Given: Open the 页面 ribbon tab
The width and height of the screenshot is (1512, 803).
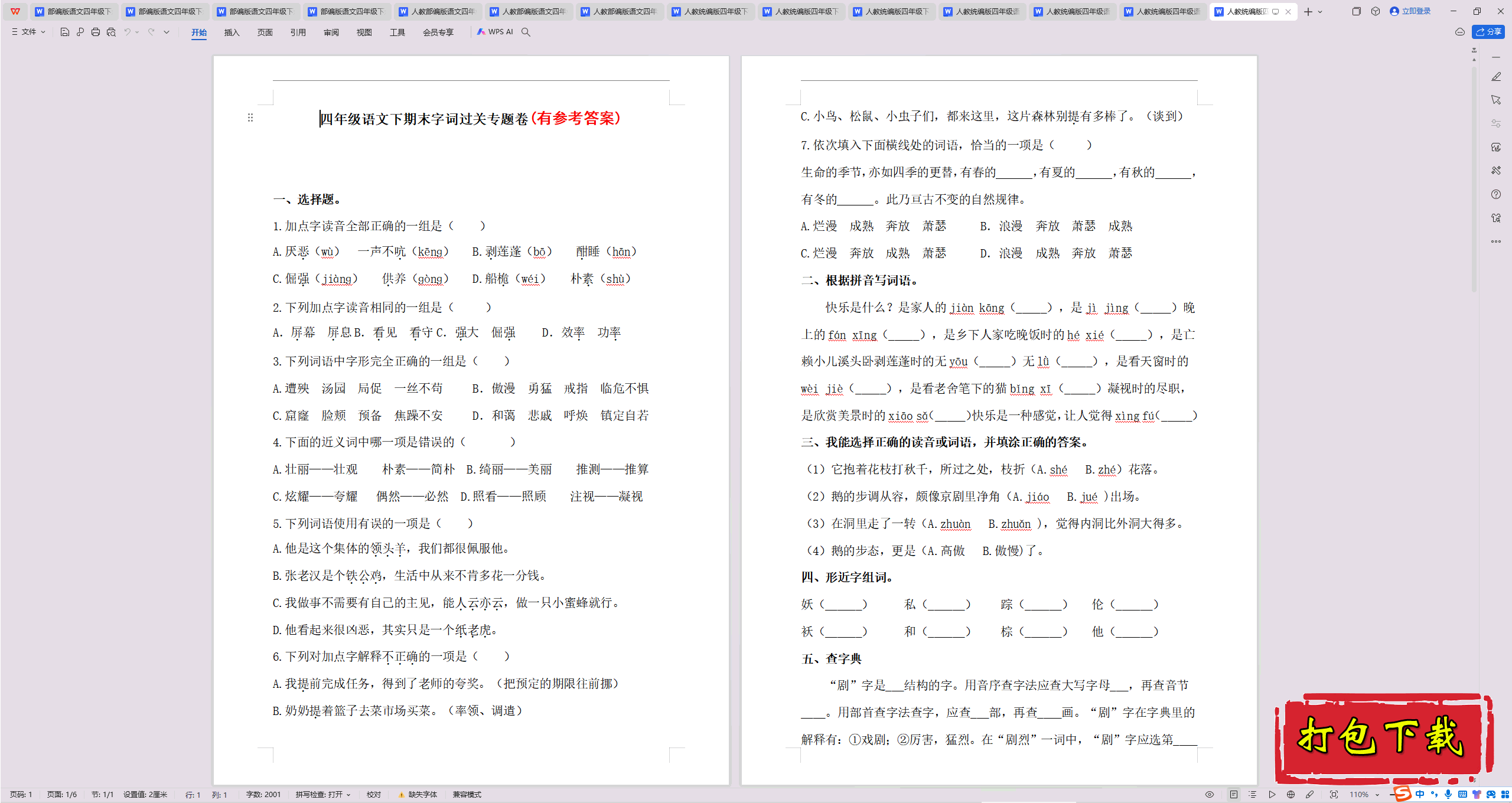Looking at the screenshot, I should coord(265,32).
